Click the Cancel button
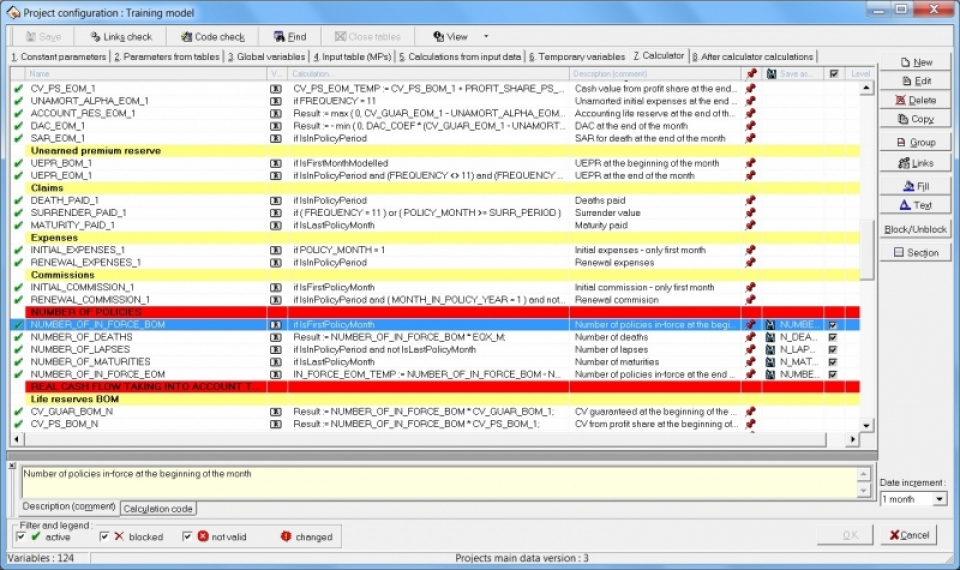960x570 pixels. 908,535
